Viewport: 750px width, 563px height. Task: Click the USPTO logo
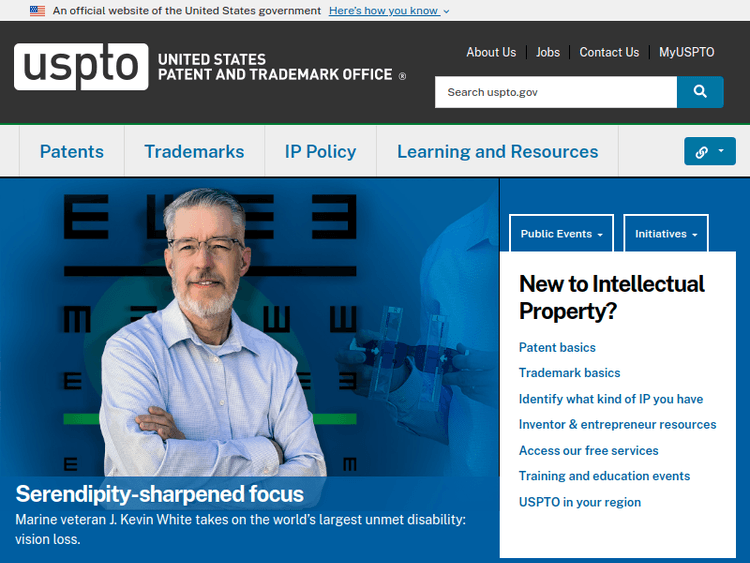point(81,66)
